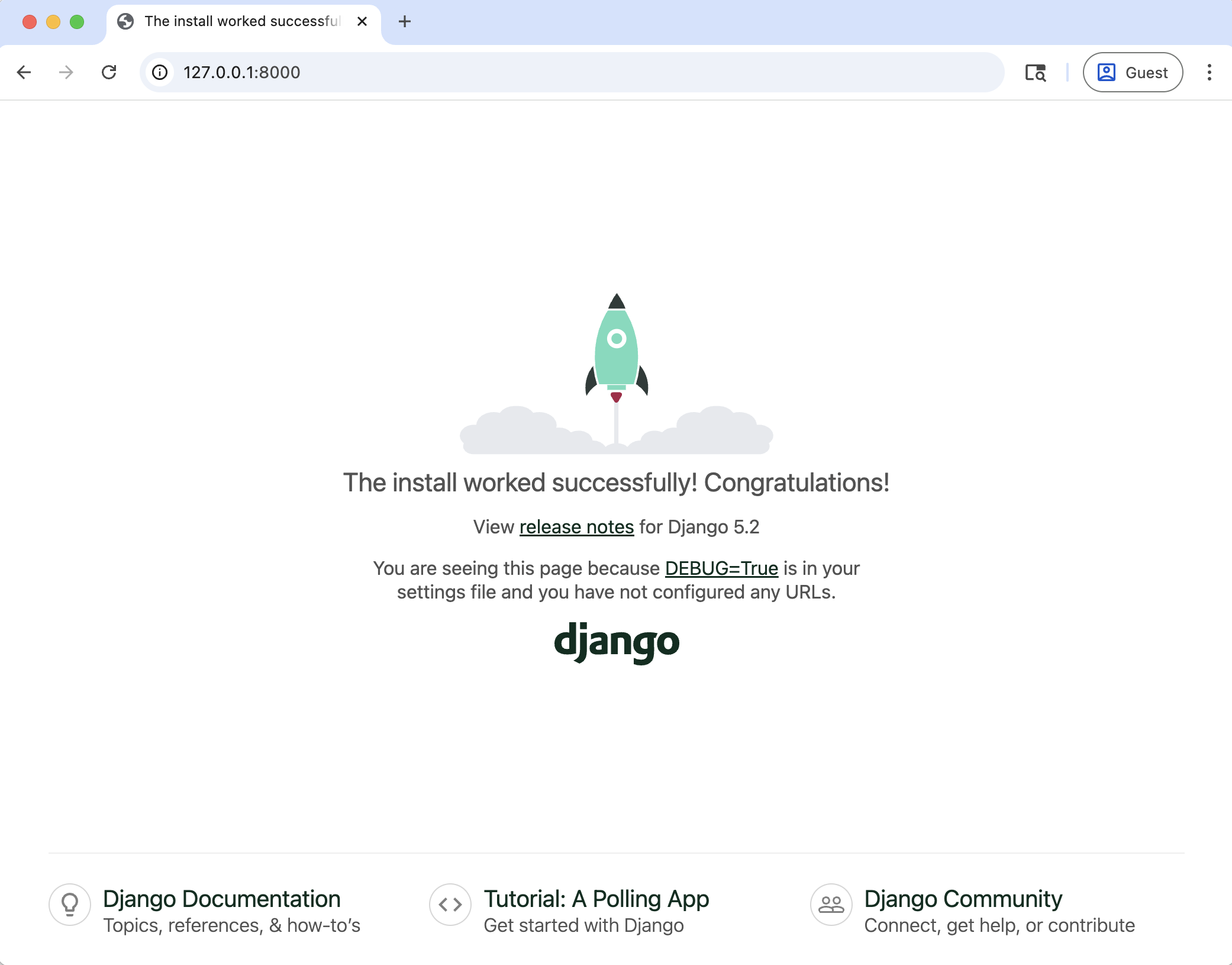Click the code brackets icon for Tutorial
This screenshot has width=1232, height=965.
click(450, 905)
